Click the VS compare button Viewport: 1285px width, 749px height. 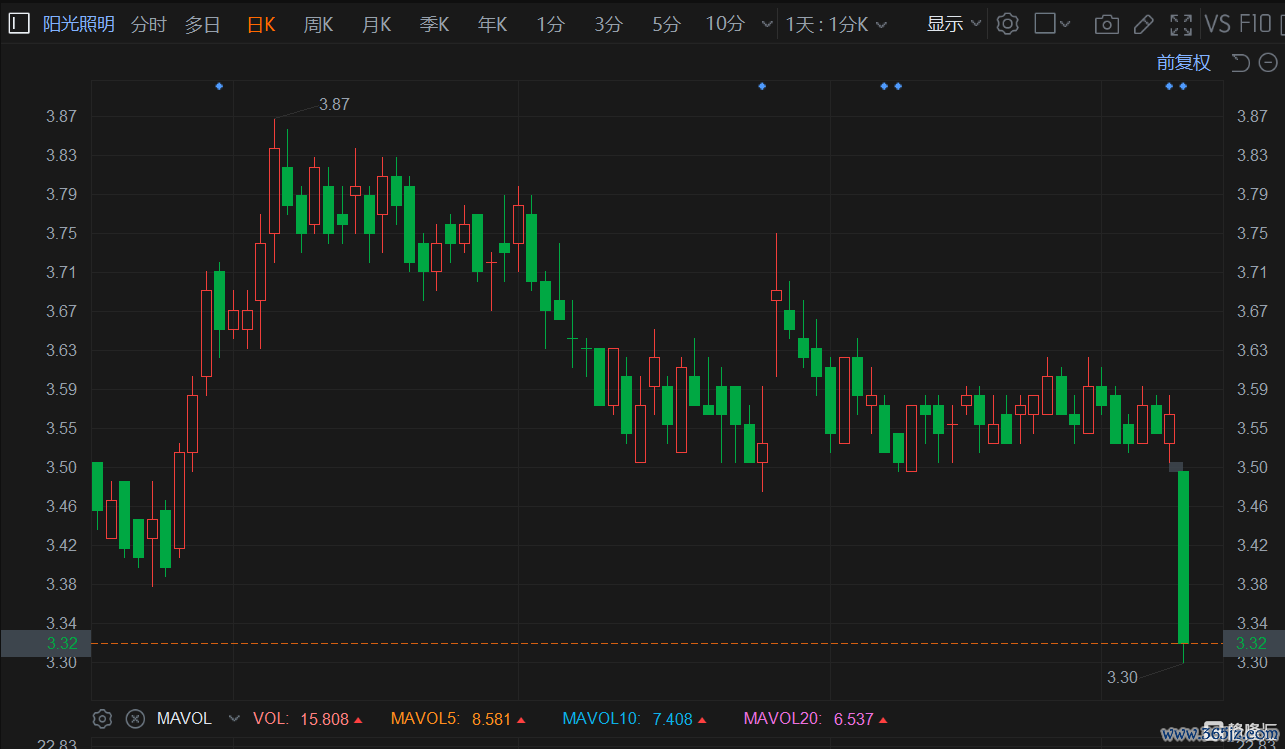1217,24
